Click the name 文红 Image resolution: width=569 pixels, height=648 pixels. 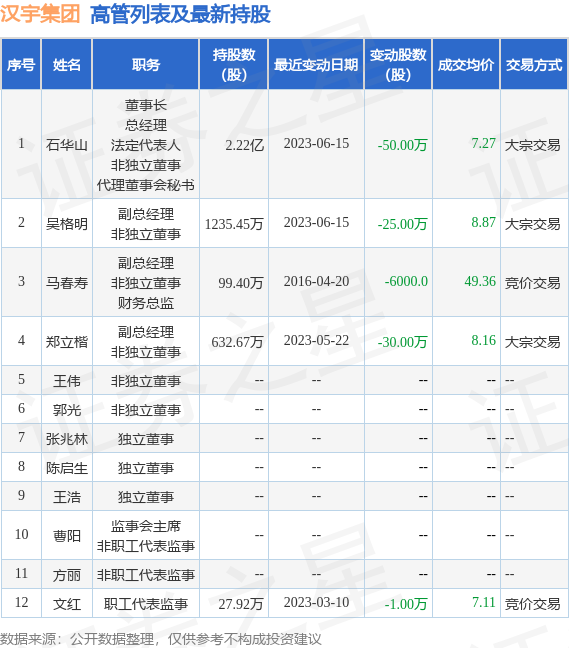(67, 604)
